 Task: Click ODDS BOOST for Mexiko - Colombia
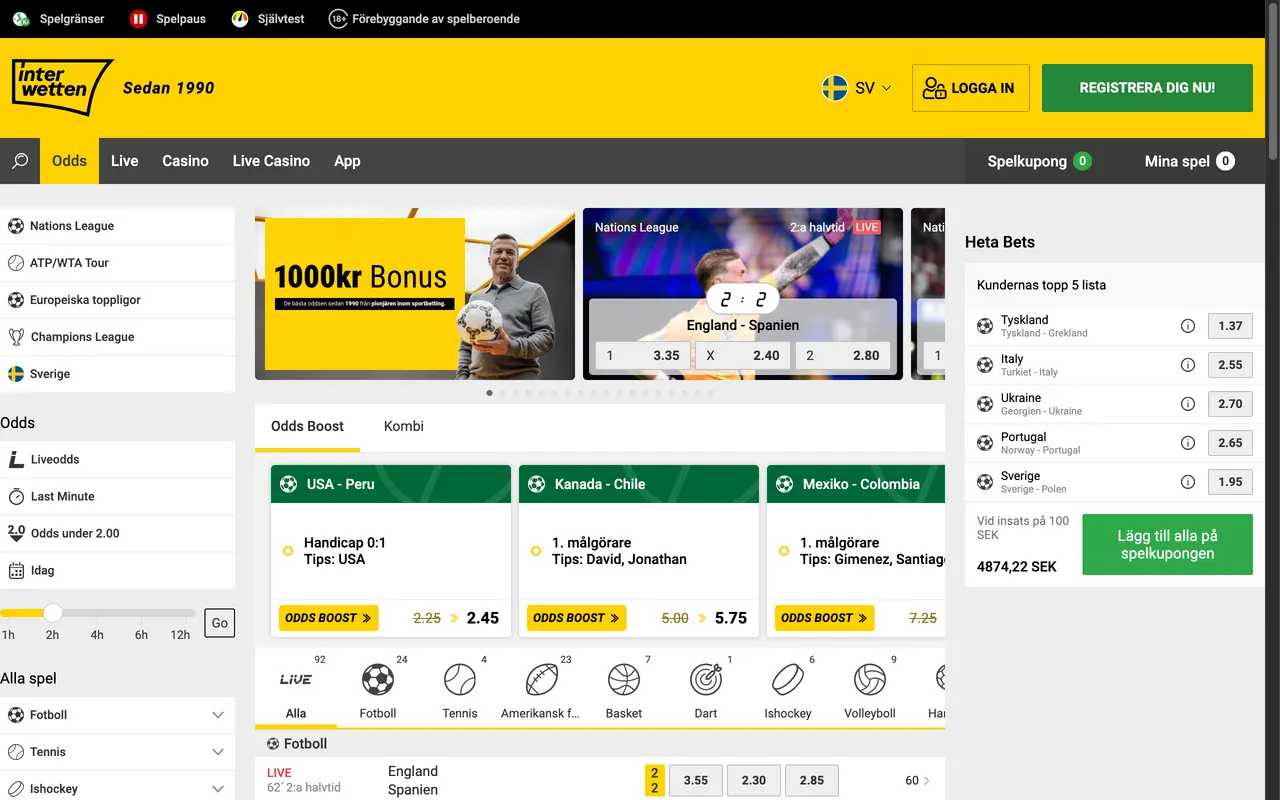click(x=824, y=618)
